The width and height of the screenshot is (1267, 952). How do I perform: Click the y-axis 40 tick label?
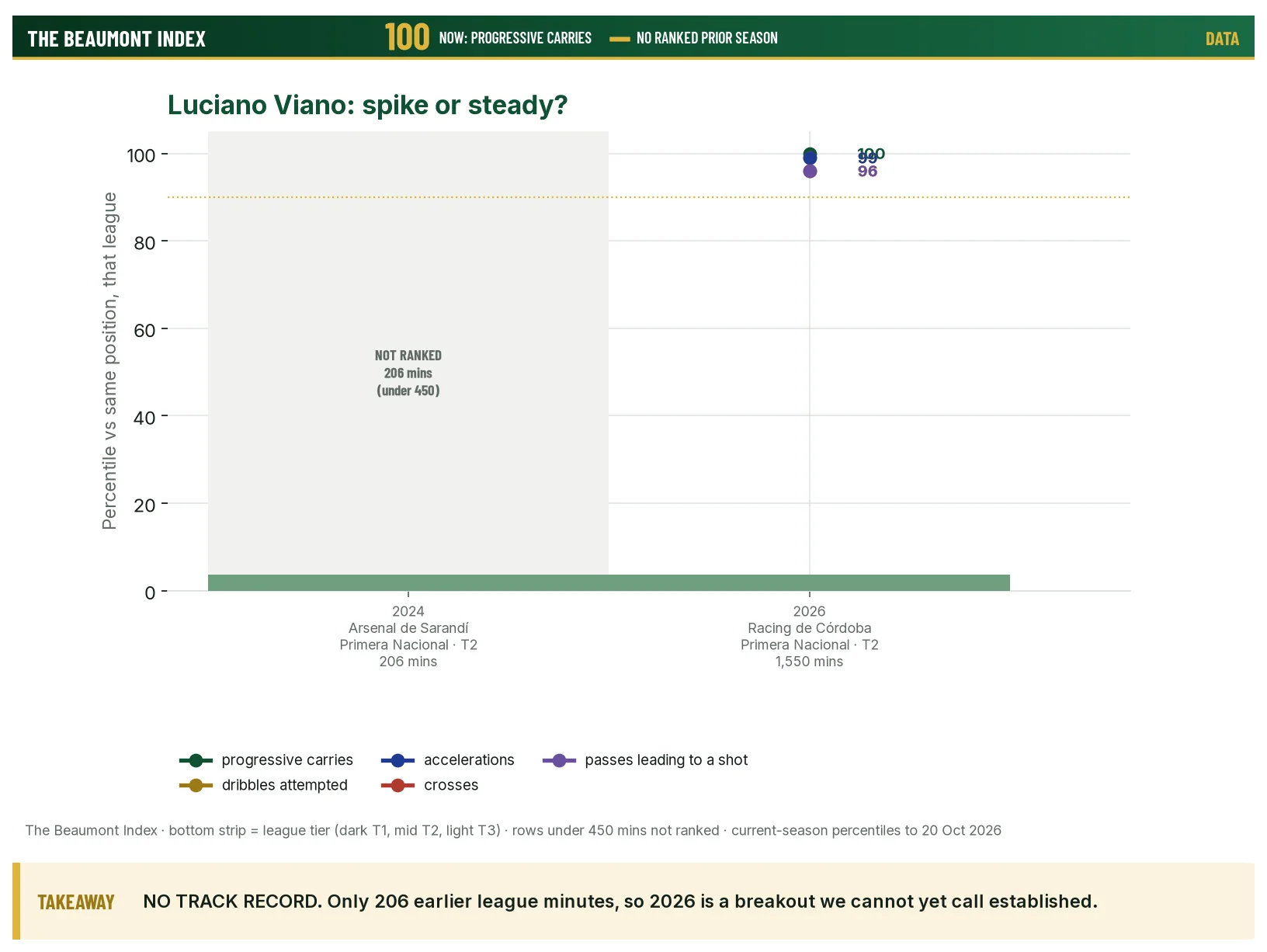pyautogui.click(x=144, y=418)
